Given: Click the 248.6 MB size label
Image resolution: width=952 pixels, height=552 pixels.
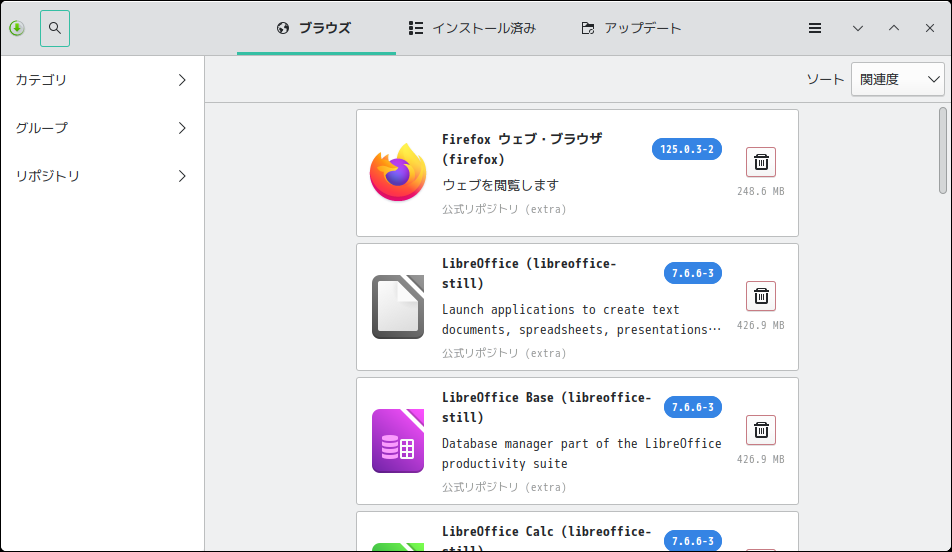Looking at the screenshot, I should pos(761,191).
